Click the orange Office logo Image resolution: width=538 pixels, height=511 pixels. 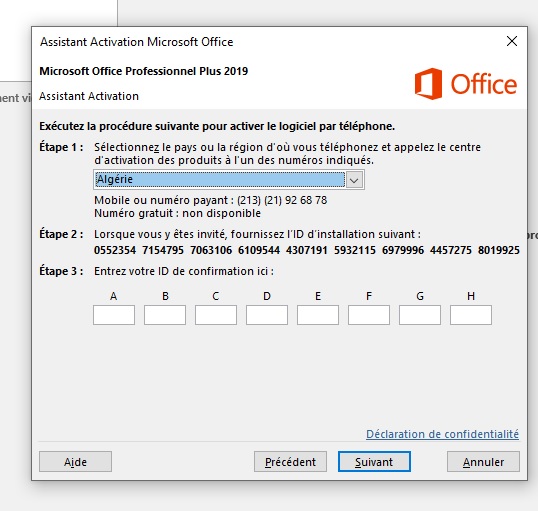tap(466, 84)
